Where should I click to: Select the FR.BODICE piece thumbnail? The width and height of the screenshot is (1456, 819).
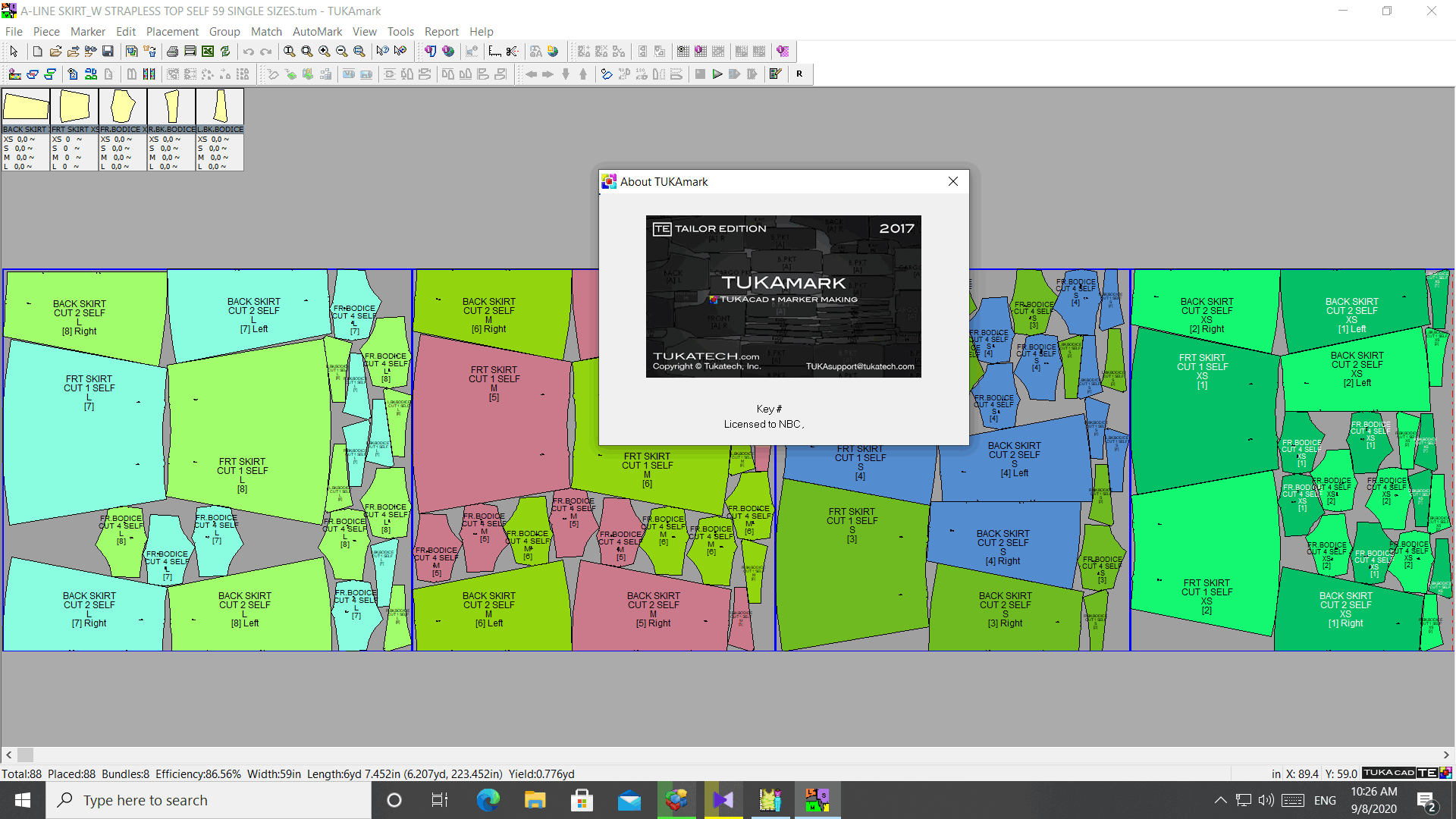(123, 107)
